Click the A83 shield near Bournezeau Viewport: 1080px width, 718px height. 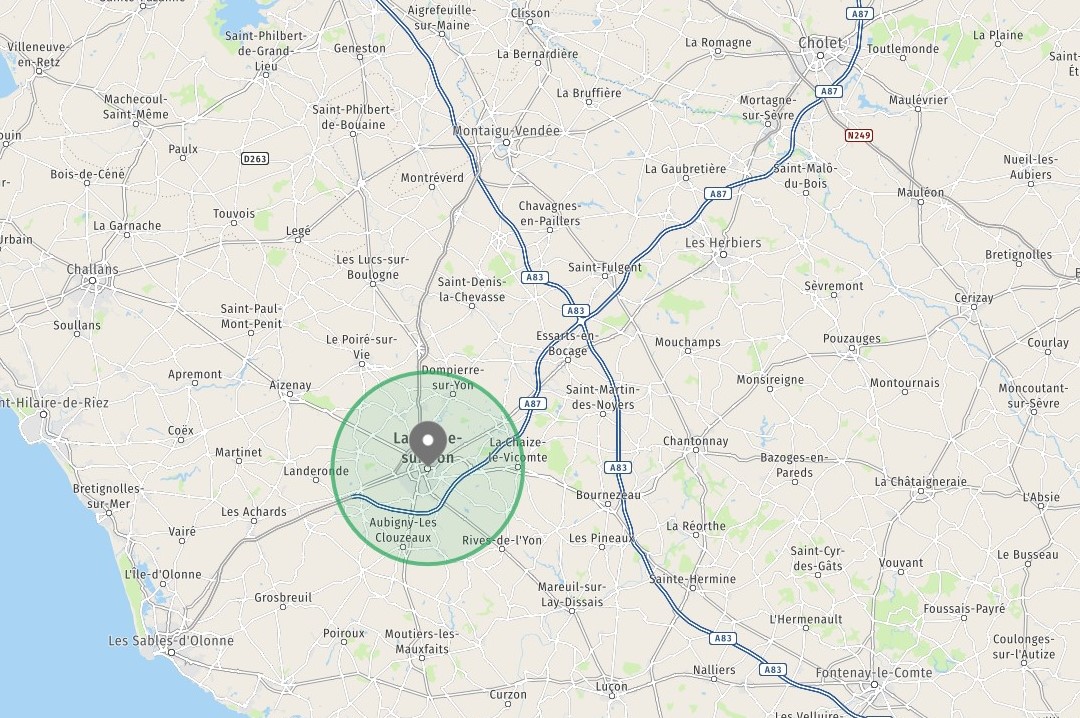[618, 467]
